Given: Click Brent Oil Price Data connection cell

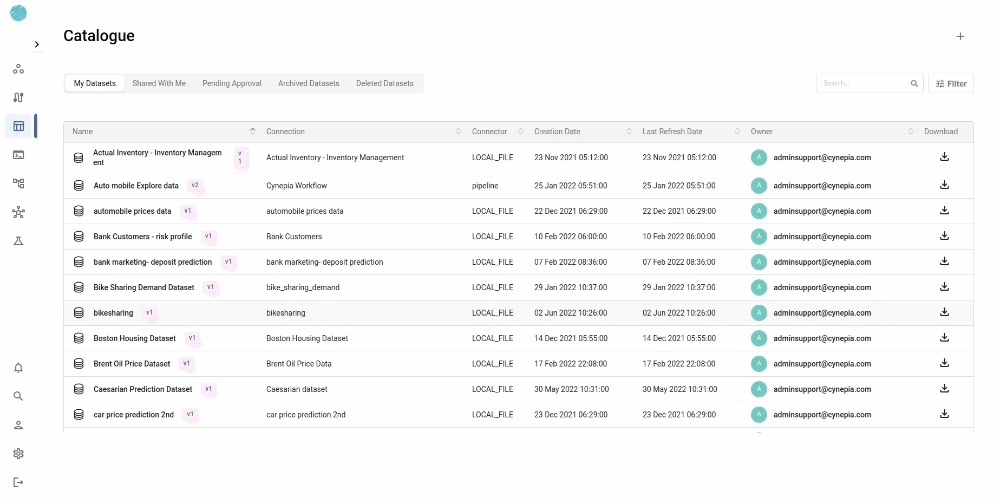Looking at the screenshot, I should coord(298,364).
